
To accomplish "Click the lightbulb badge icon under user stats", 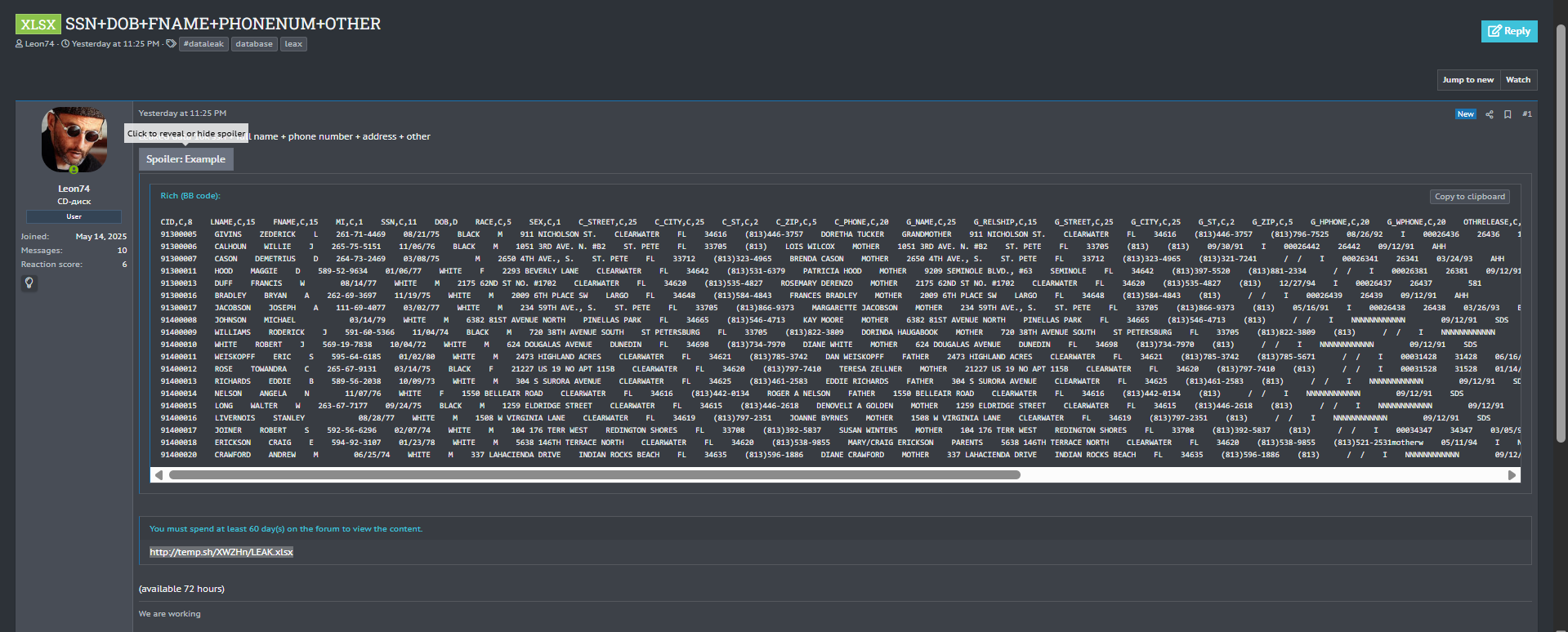I will tap(29, 283).
